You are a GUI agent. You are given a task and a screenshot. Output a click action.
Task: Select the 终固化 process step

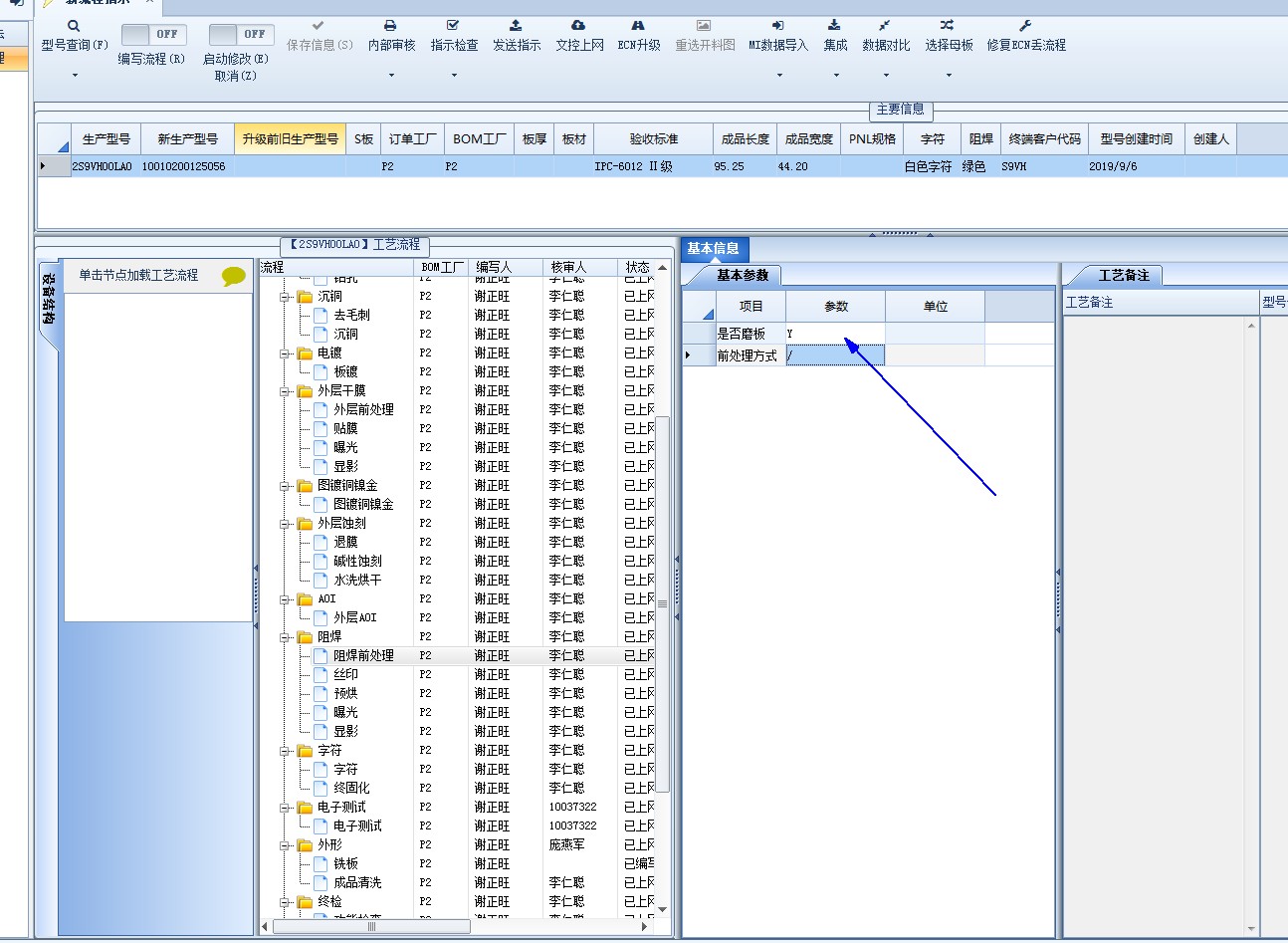click(x=351, y=789)
